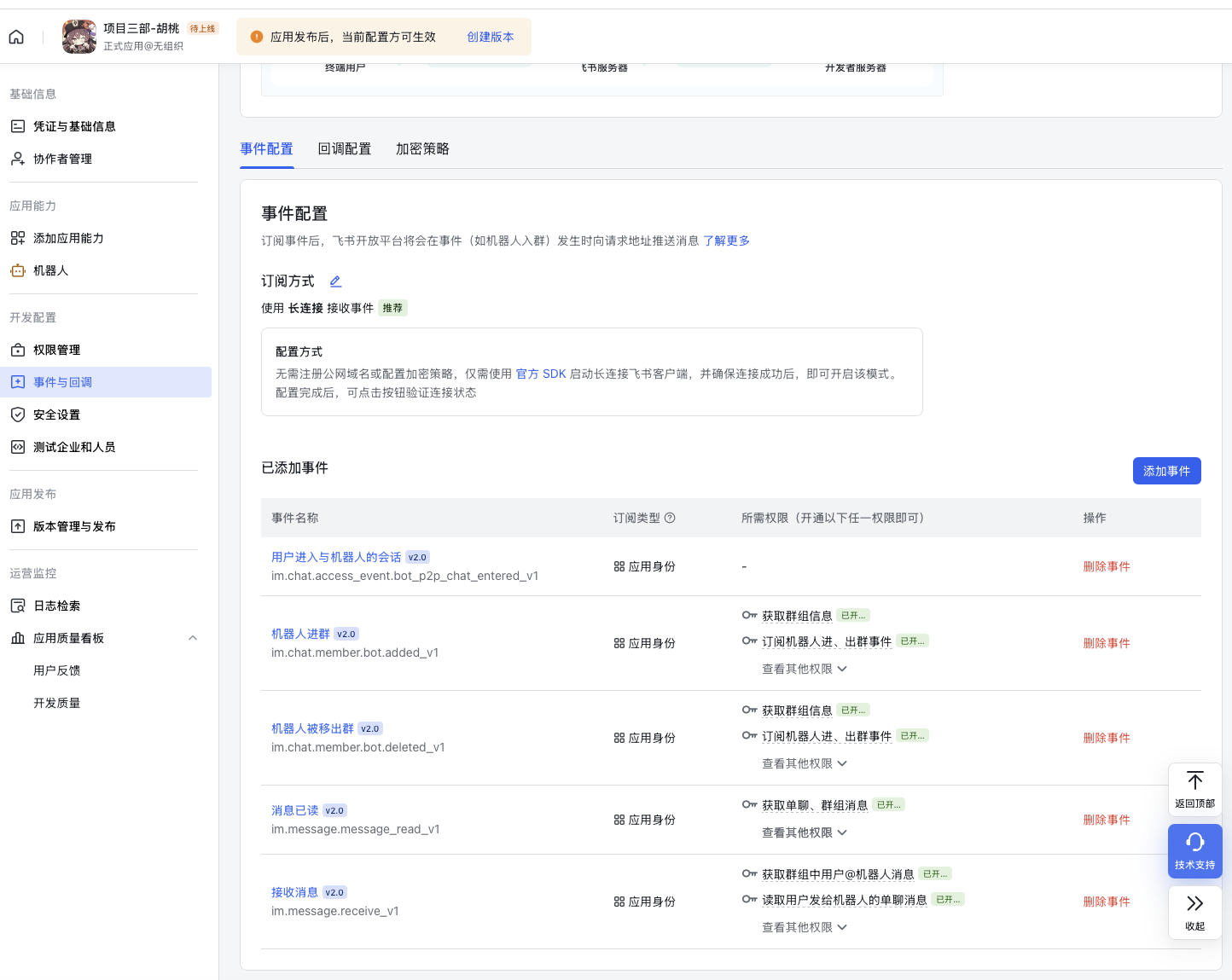Click the pencil edit icon beside 订阅方式
Image resolution: width=1232 pixels, height=980 pixels.
pos(335,281)
